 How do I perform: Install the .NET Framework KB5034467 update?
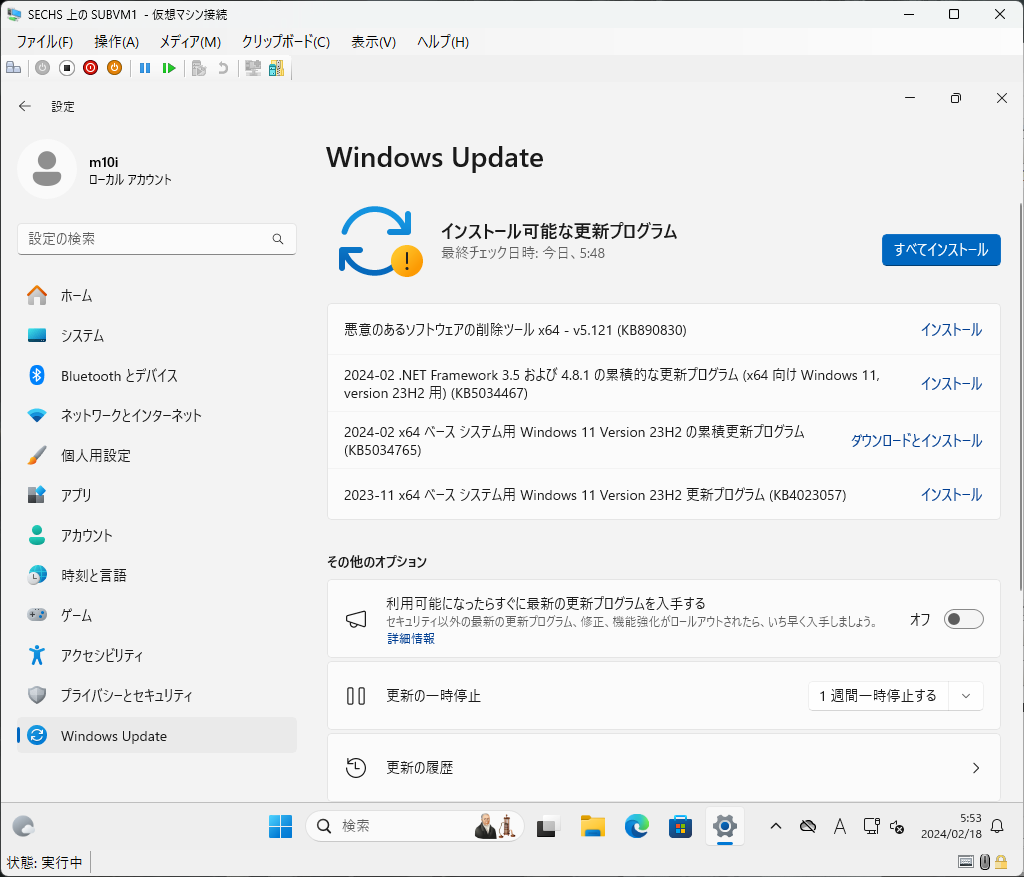point(951,384)
